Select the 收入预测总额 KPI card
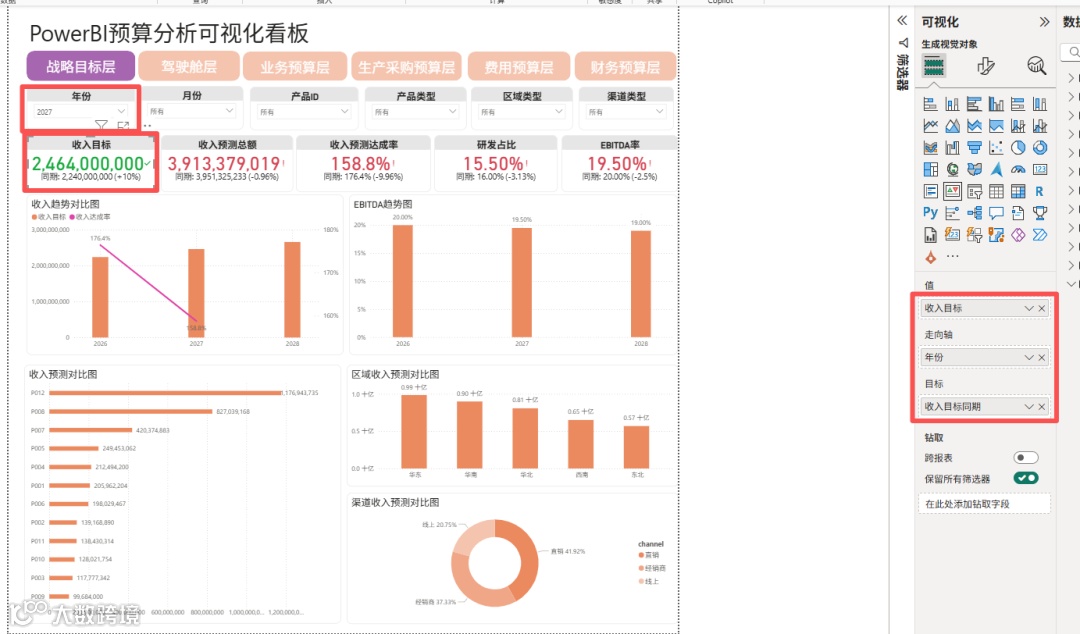 [x=227, y=163]
